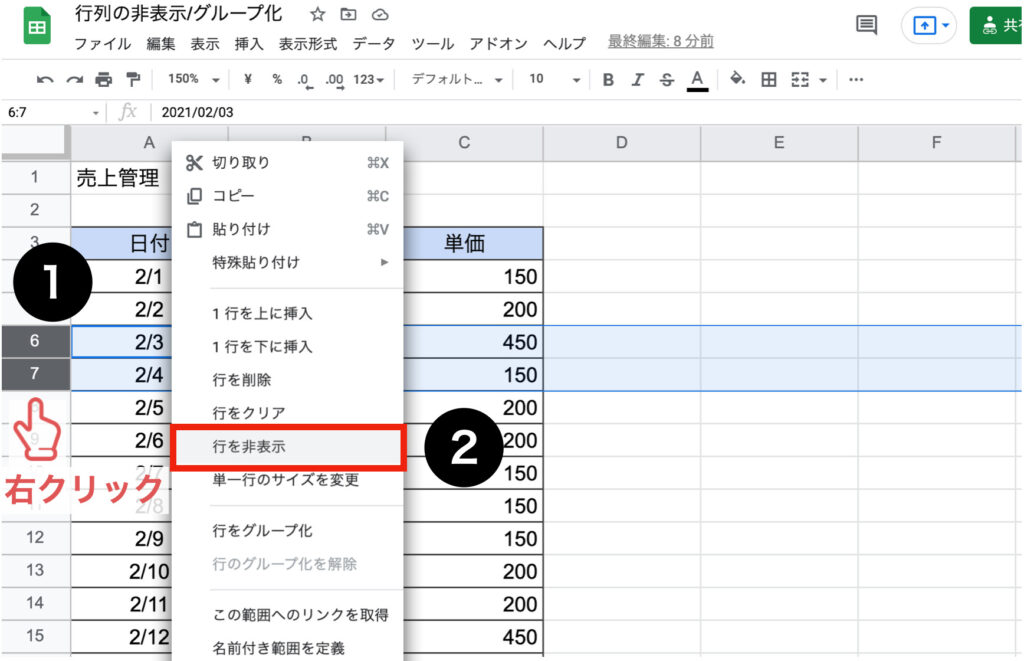Choose 行をグループ化
The width and height of the screenshot is (1024, 661).
pos(287,531)
